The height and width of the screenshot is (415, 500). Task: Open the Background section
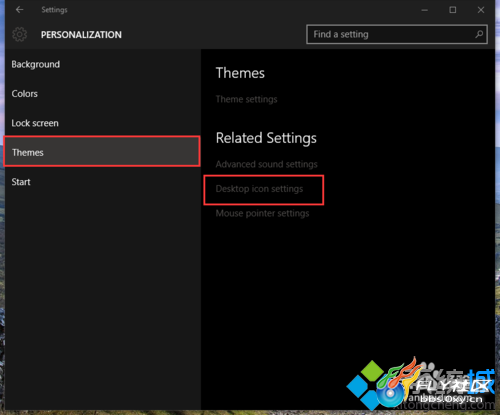36,64
